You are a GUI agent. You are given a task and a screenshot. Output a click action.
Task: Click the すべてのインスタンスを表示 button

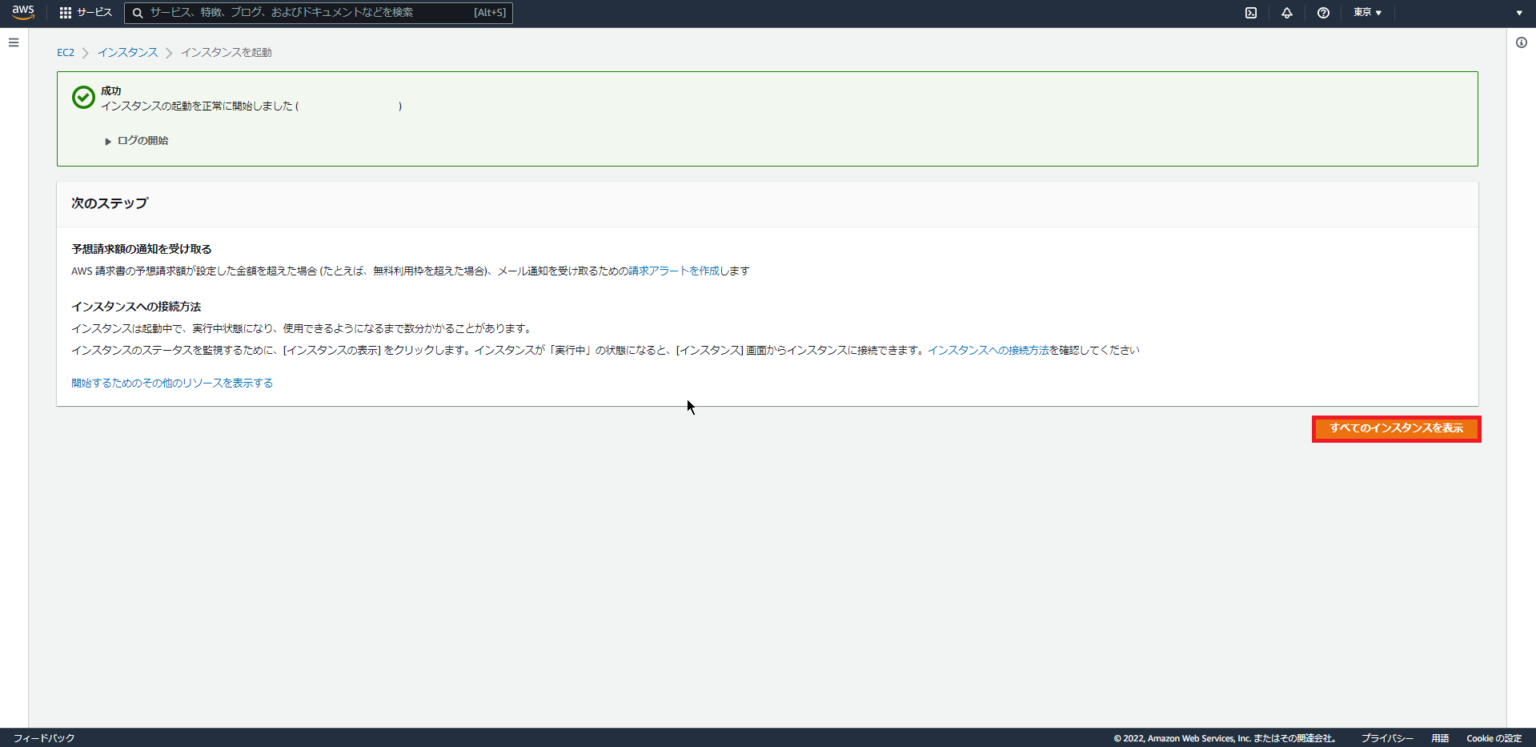pyautogui.click(x=1396, y=428)
